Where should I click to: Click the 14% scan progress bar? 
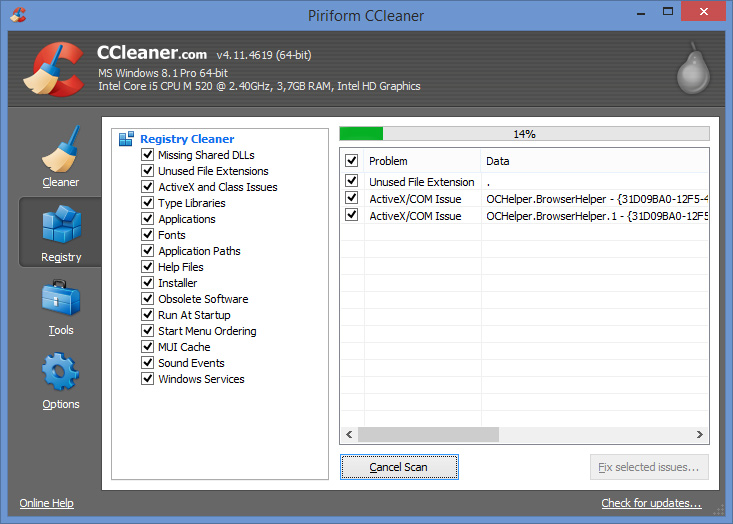point(525,134)
